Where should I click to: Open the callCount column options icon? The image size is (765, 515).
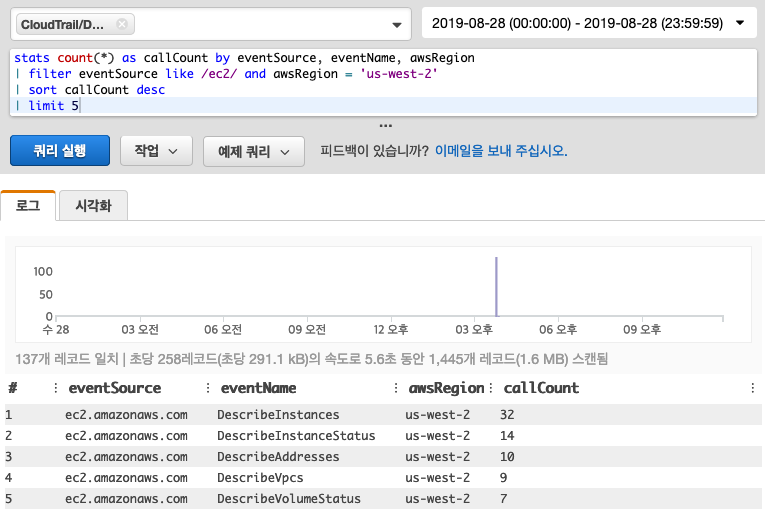(753, 388)
